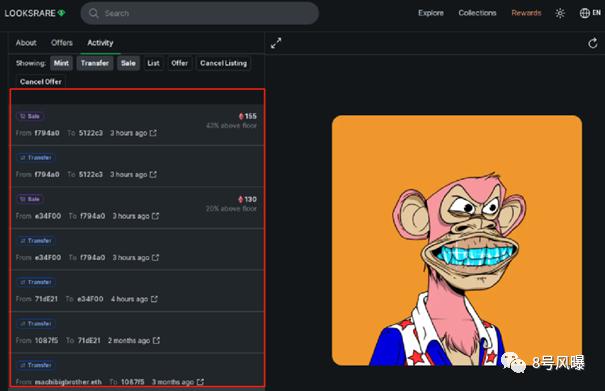Toggle the Mint activity filter
Screen dimensions: 605x391
(61, 63)
